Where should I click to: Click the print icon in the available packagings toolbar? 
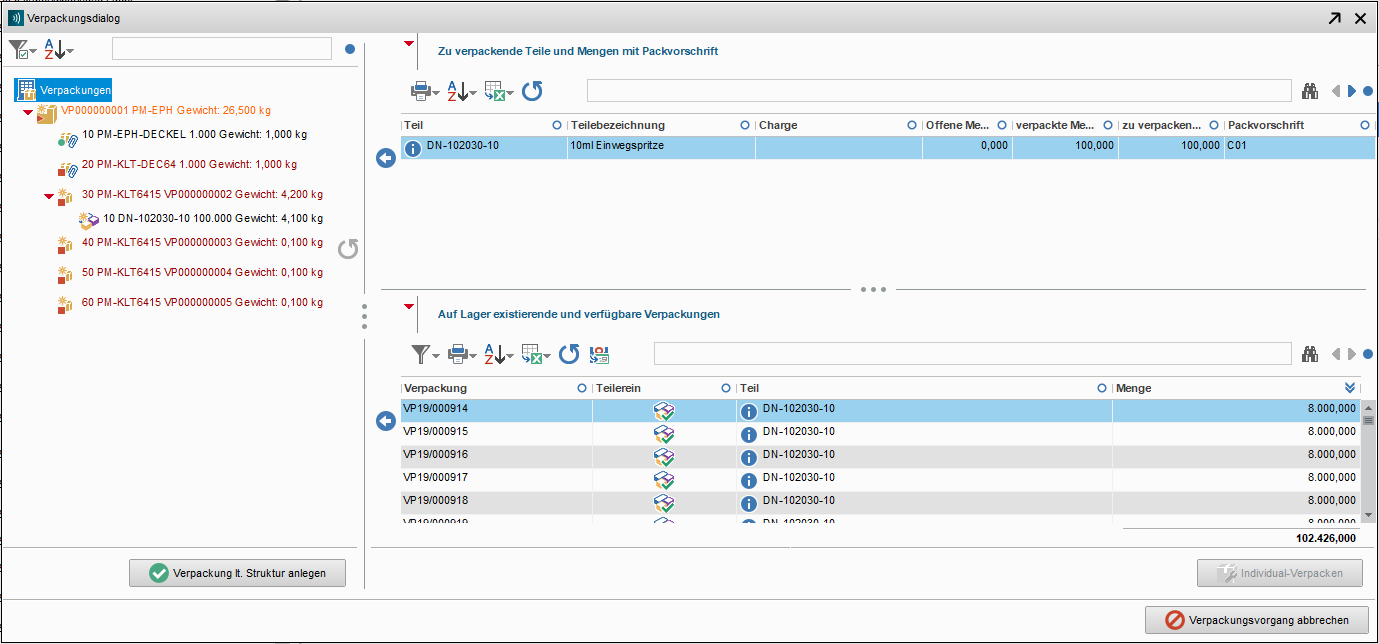461,353
